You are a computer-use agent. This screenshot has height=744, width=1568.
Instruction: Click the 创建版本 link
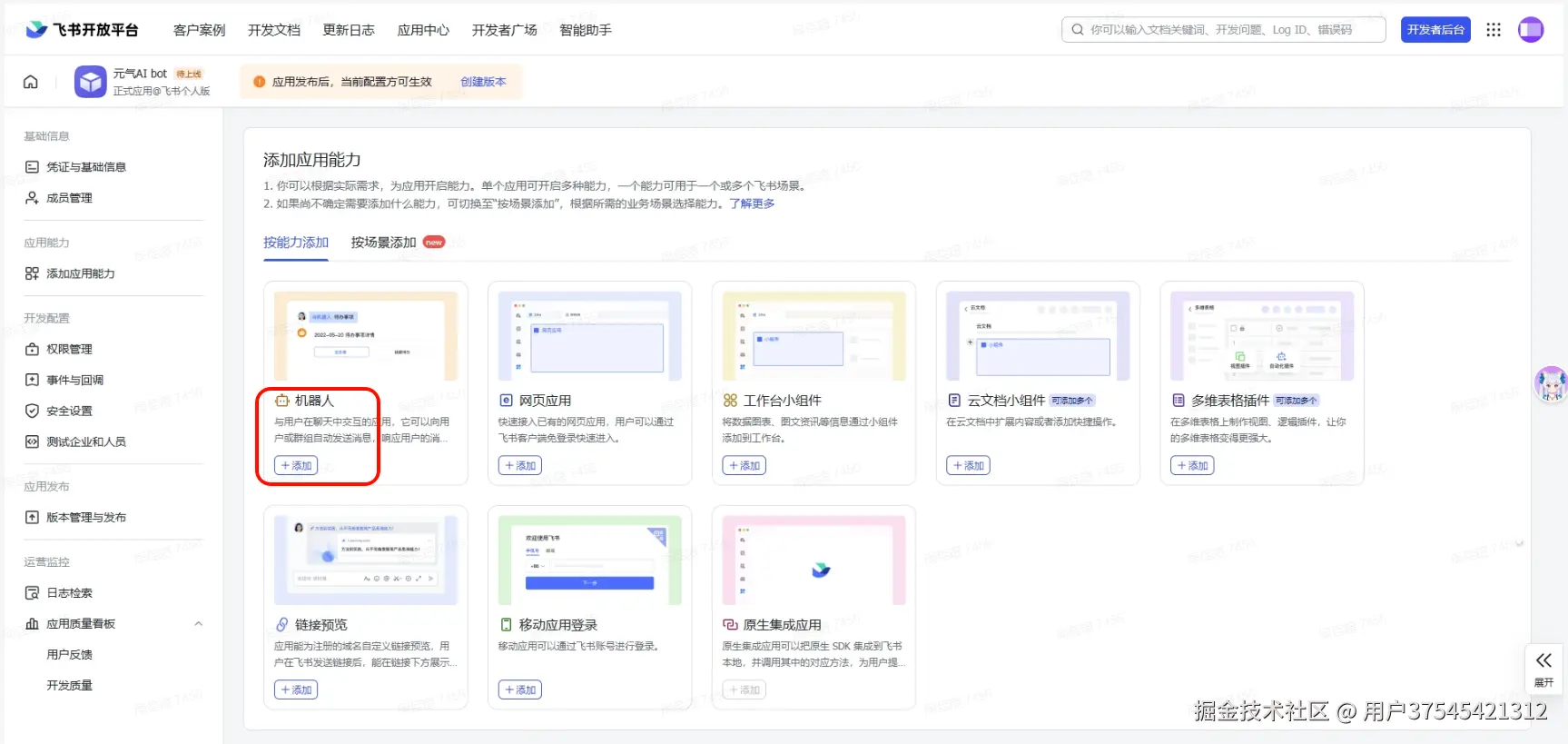coord(483,82)
